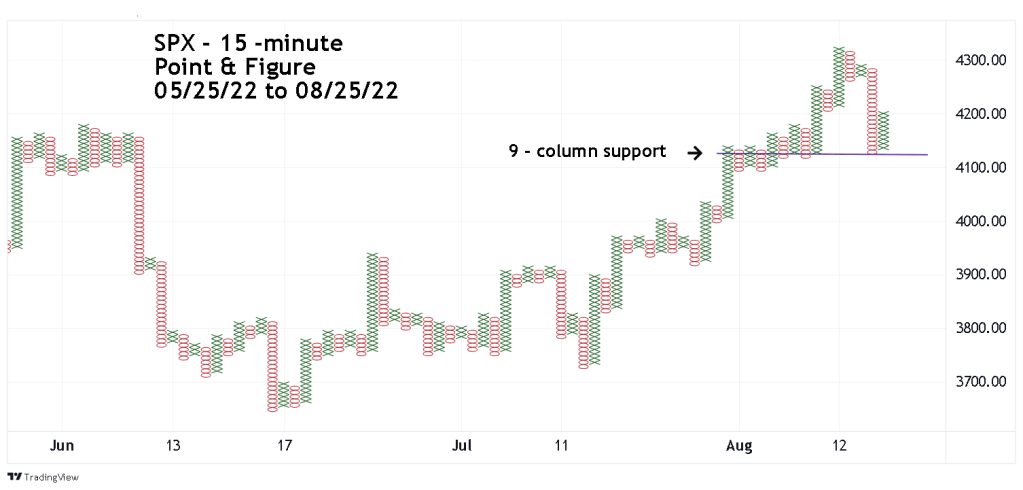The image size is (1023, 490).
Task: Click the "9 - column support" annotation
Action: [586, 152]
